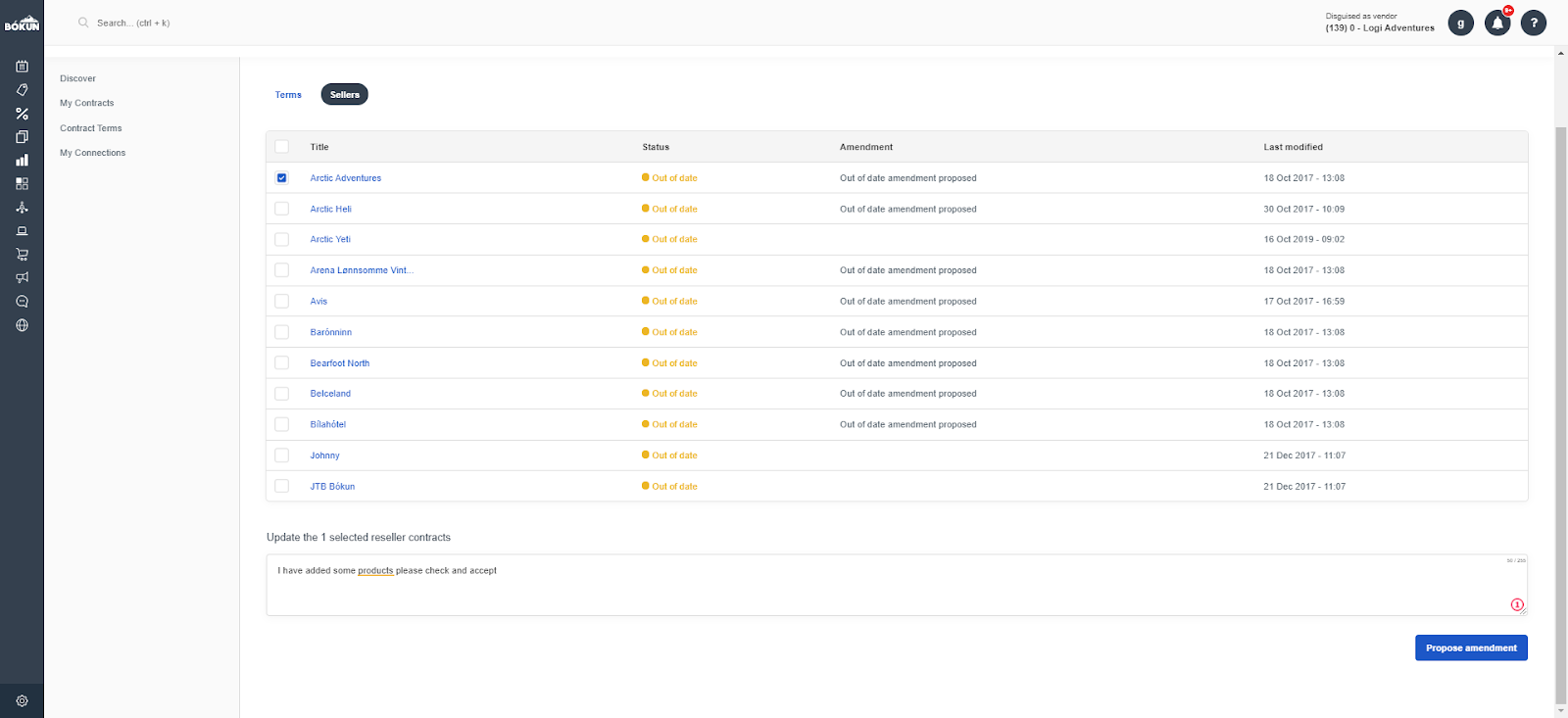
Task: Check the BeIceland row checkbox
Action: coord(282,394)
